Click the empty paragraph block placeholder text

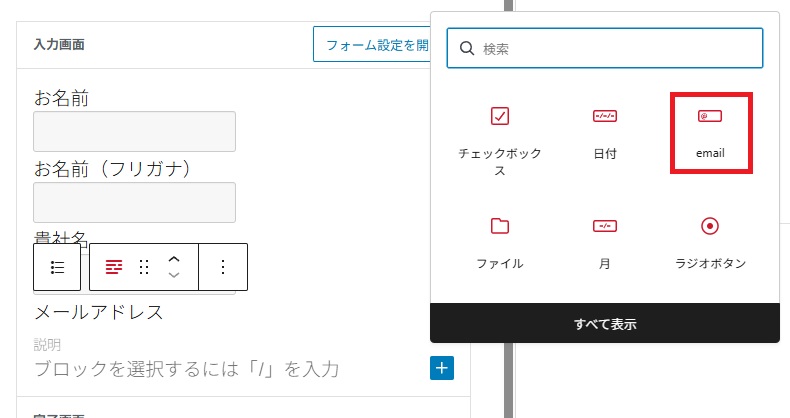click(x=187, y=369)
